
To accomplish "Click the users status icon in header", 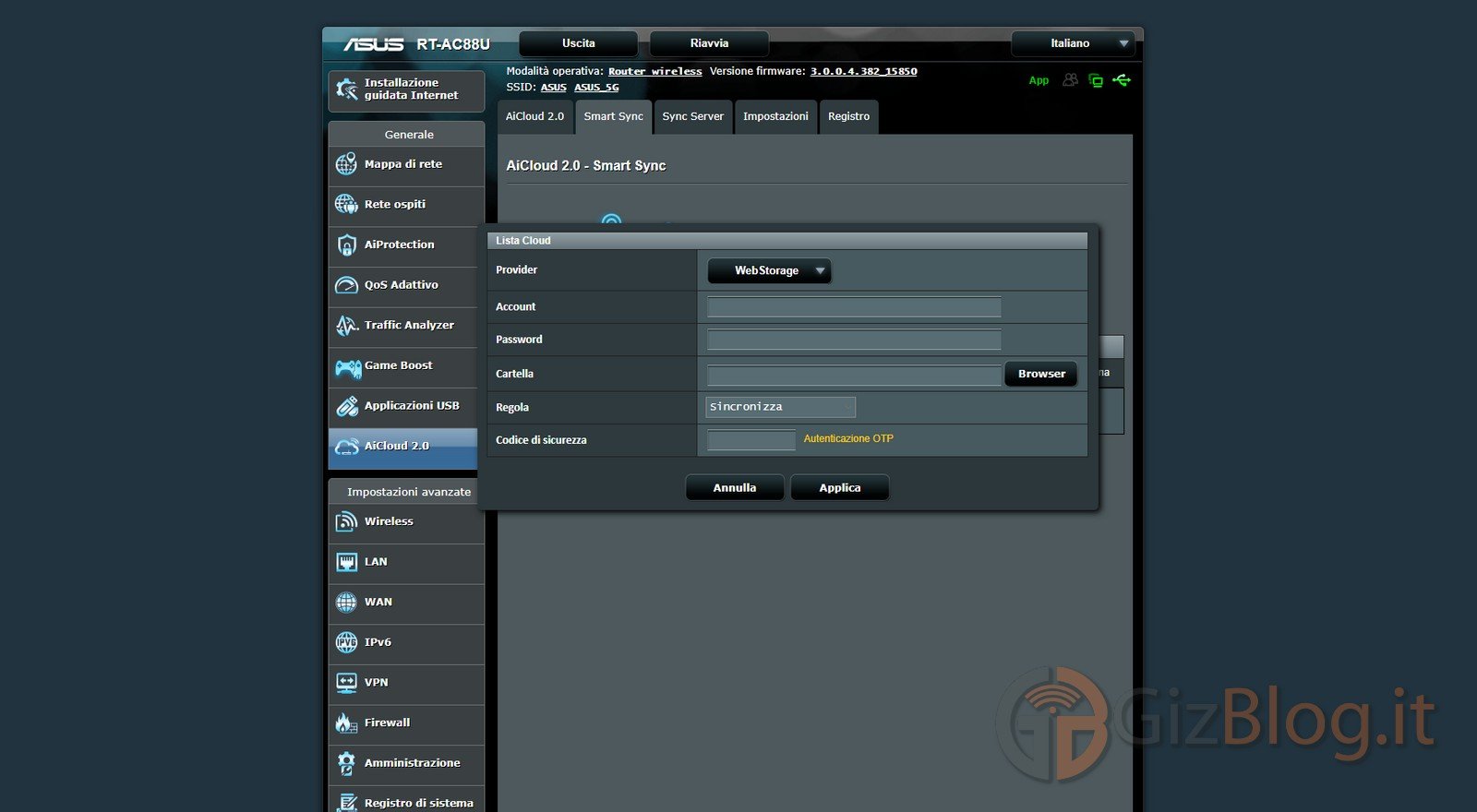I will (x=1070, y=80).
